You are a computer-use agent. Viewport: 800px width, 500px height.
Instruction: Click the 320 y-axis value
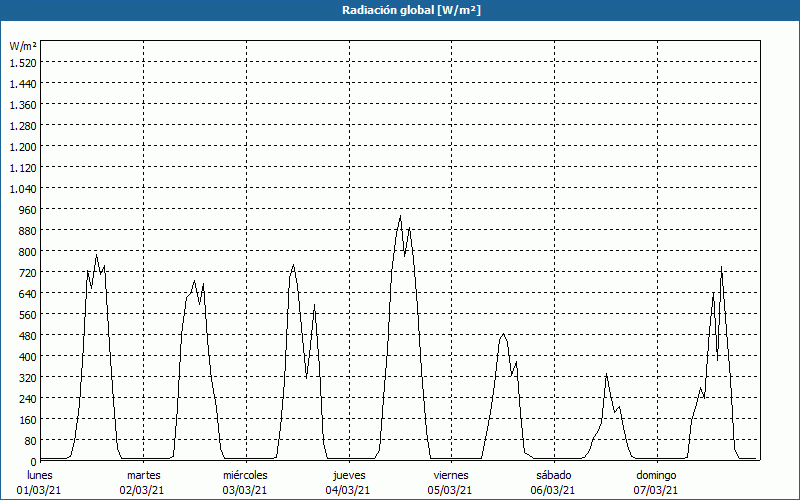click(x=28, y=378)
